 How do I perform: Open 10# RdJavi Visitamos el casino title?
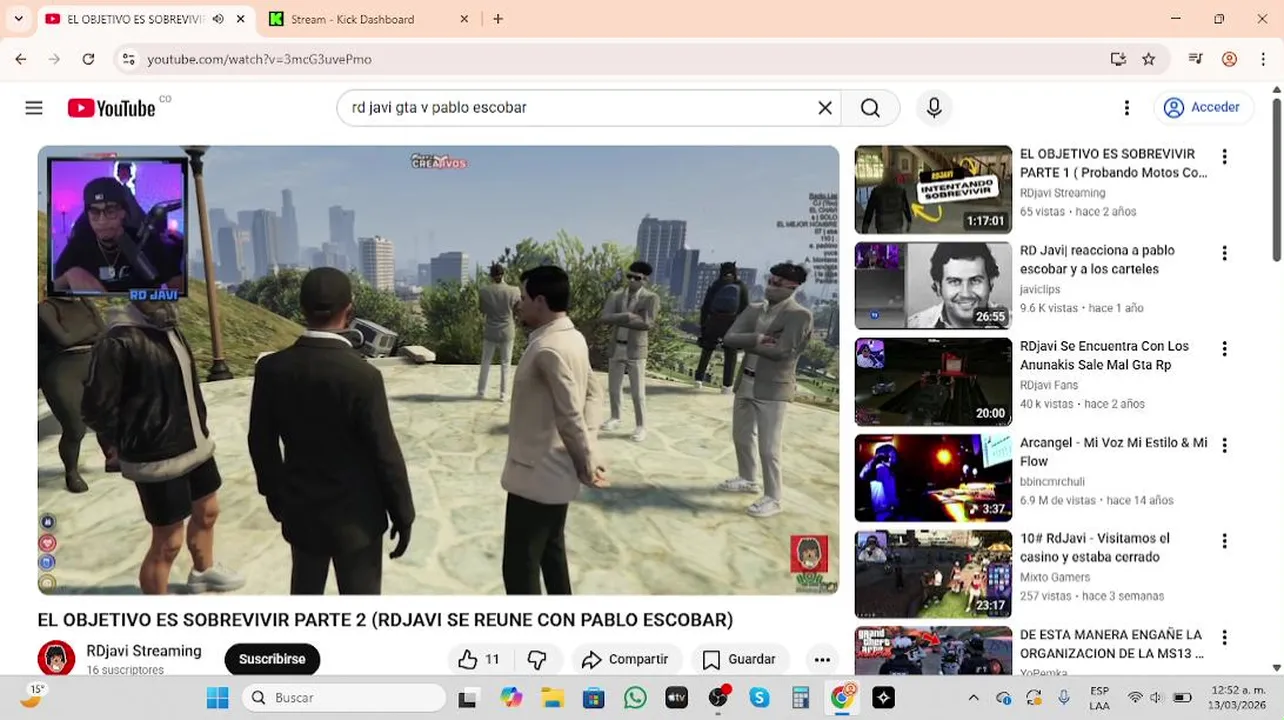[1095, 547]
